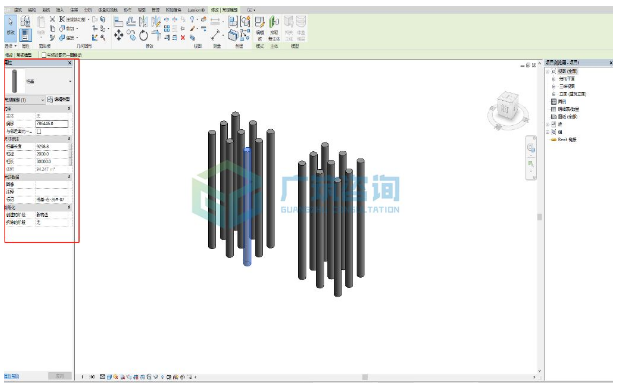This screenshot has height=388, width=622.
Task: Open the View (视图) ribbon tab
Action: point(142,10)
